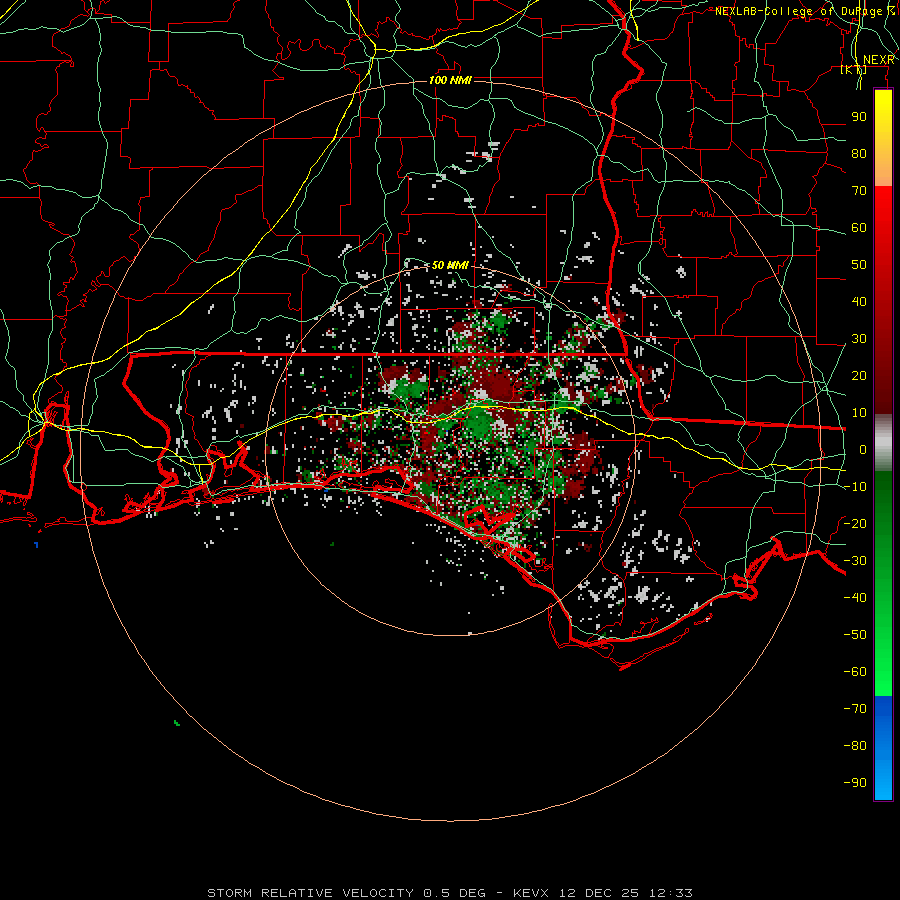Select the -20 knot scale label
The image size is (900, 900).
(855, 523)
